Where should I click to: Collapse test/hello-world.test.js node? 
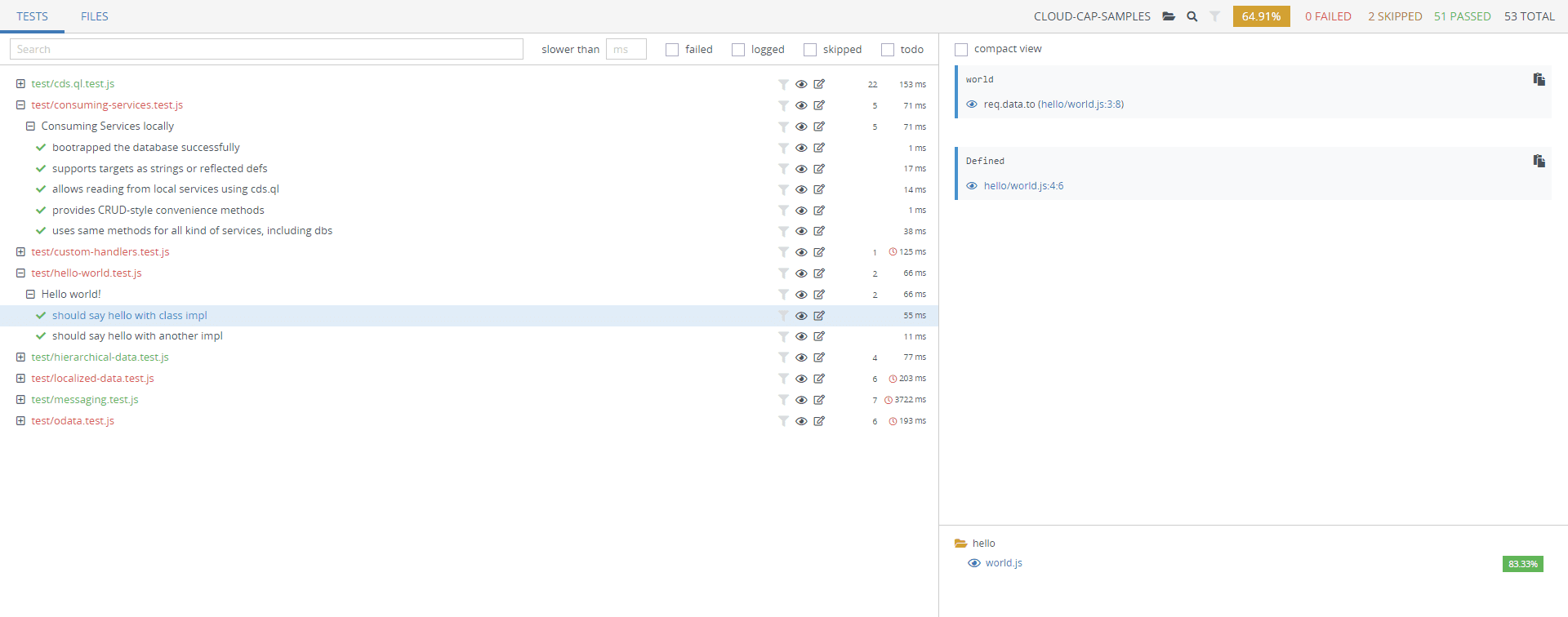[20, 273]
